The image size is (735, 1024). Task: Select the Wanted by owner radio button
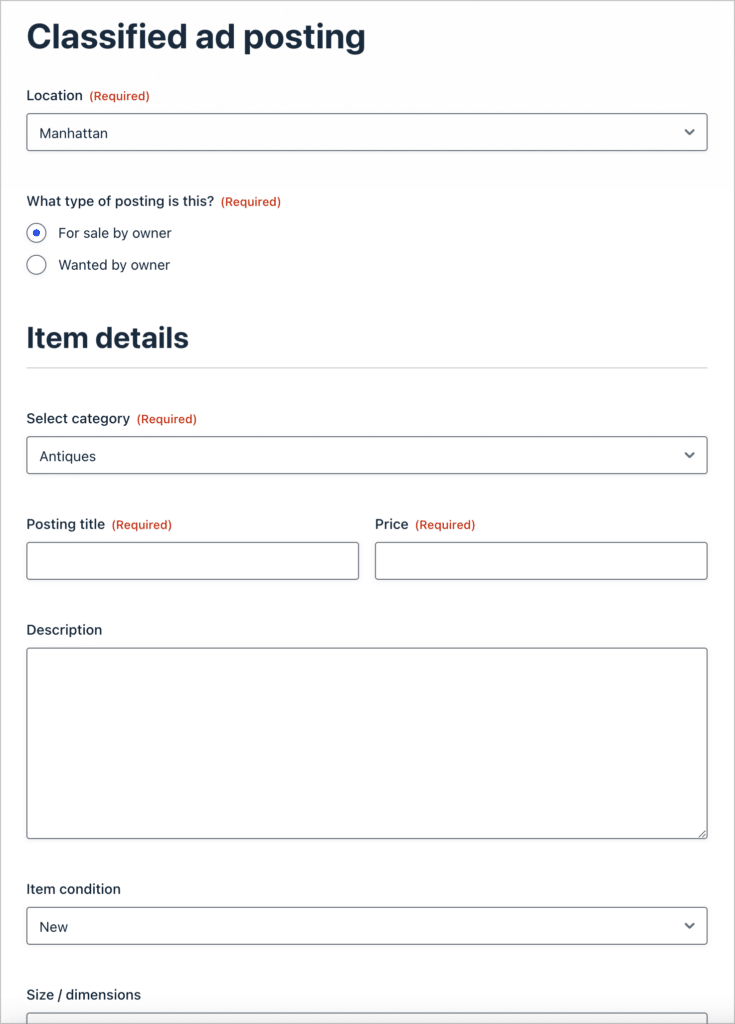click(36, 264)
